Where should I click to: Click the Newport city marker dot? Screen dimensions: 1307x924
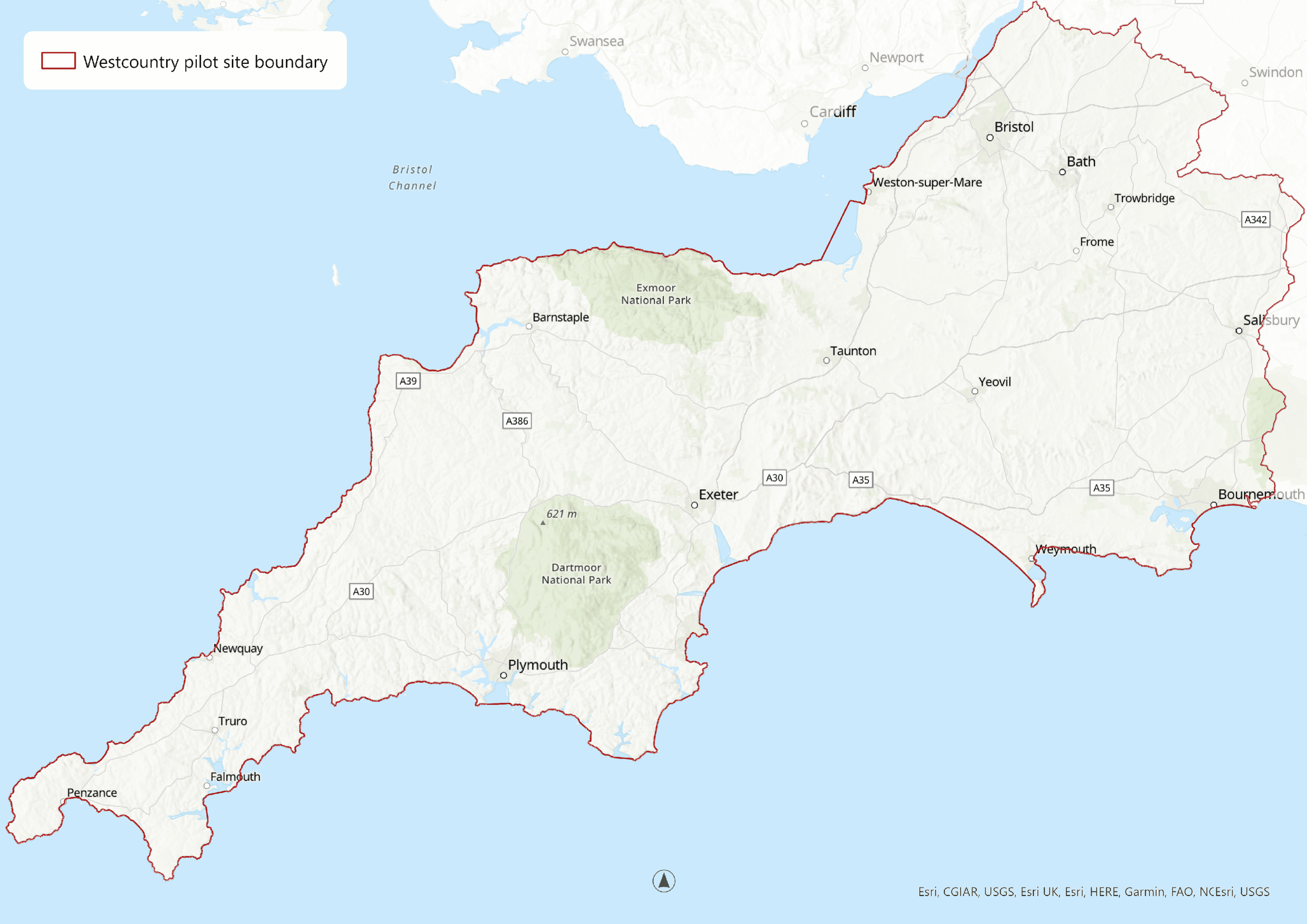[x=865, y=68]
